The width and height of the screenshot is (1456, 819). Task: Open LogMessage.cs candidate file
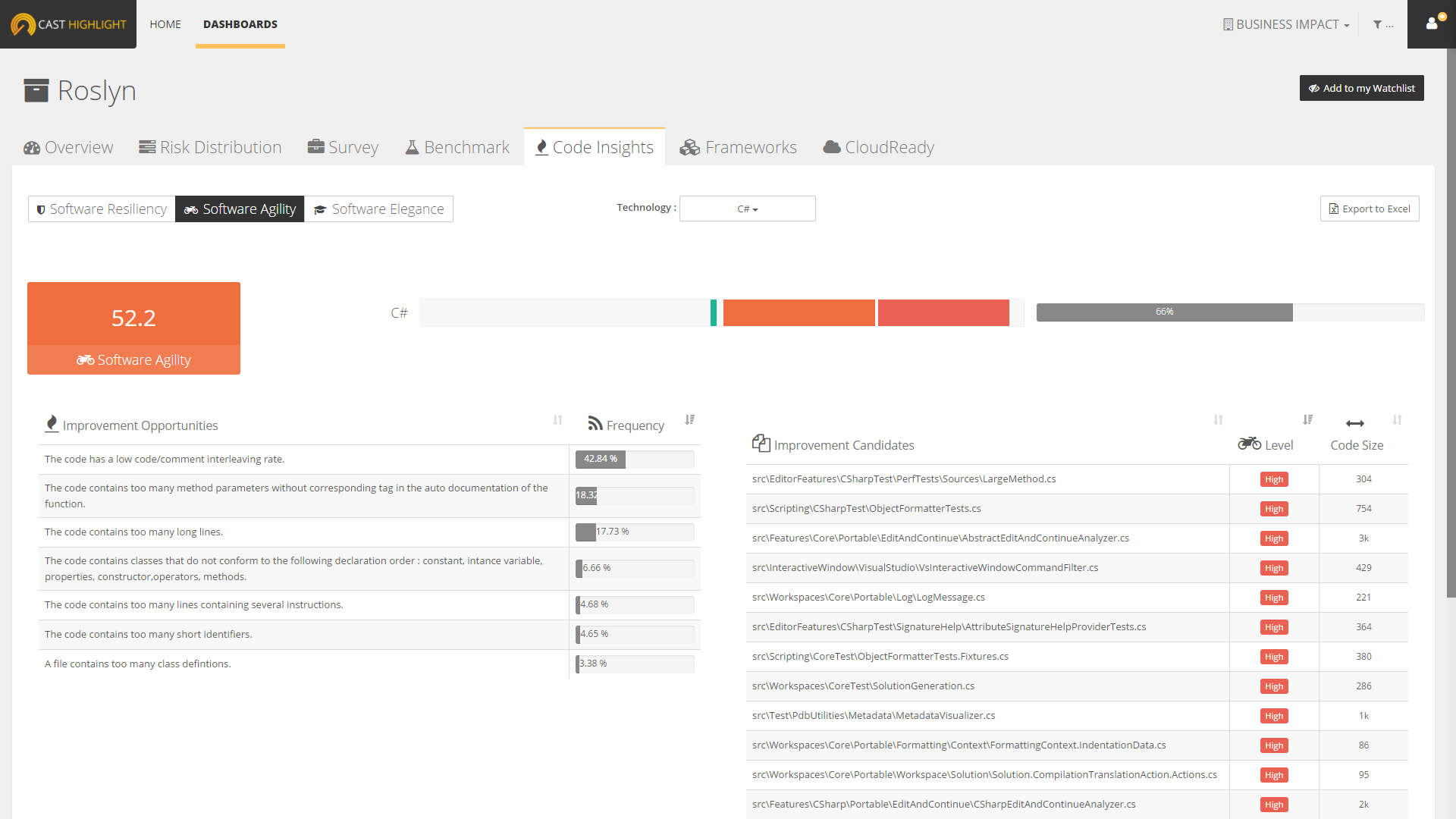868,598
